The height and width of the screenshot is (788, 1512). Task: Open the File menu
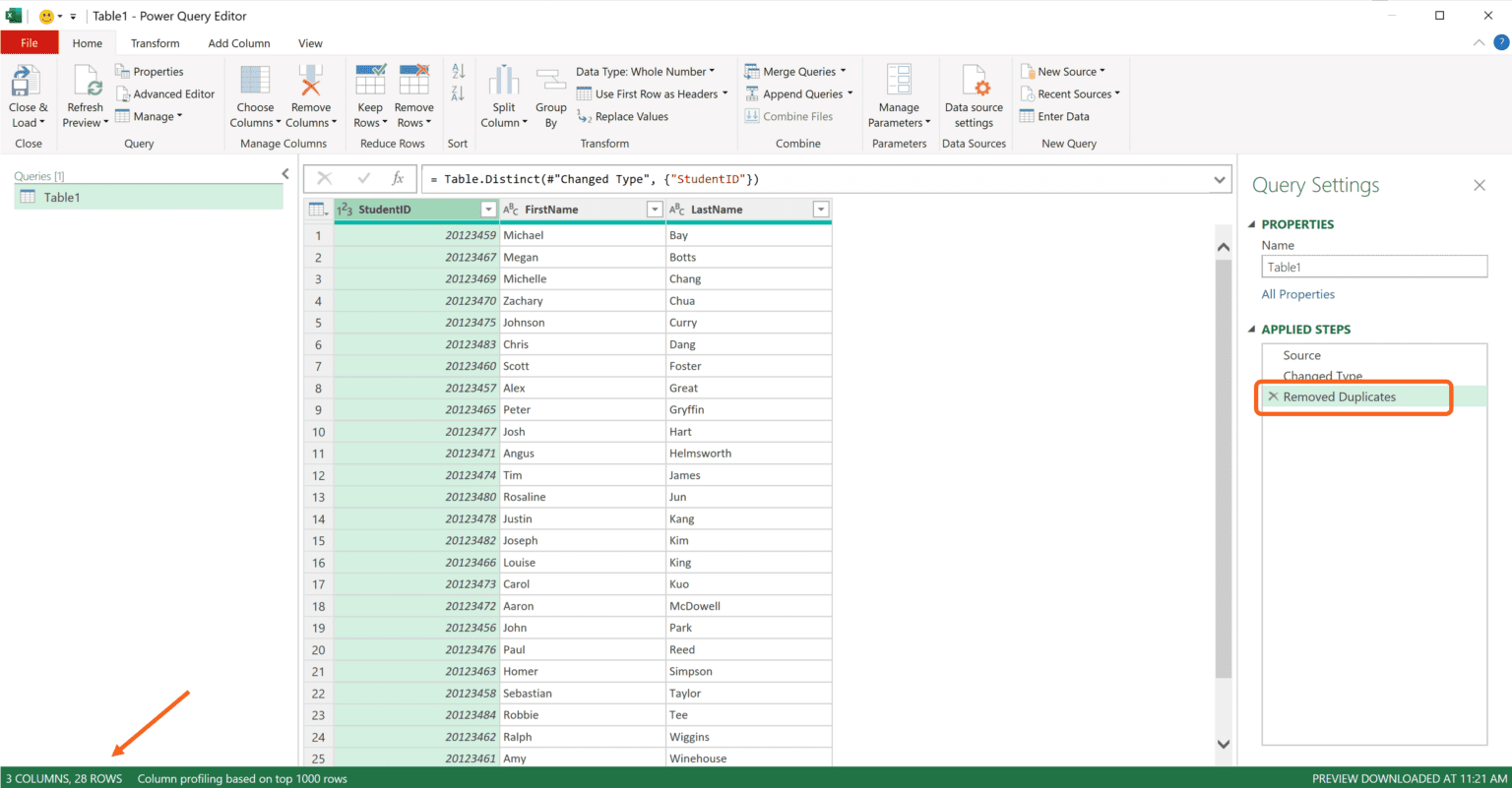(30, 42)
